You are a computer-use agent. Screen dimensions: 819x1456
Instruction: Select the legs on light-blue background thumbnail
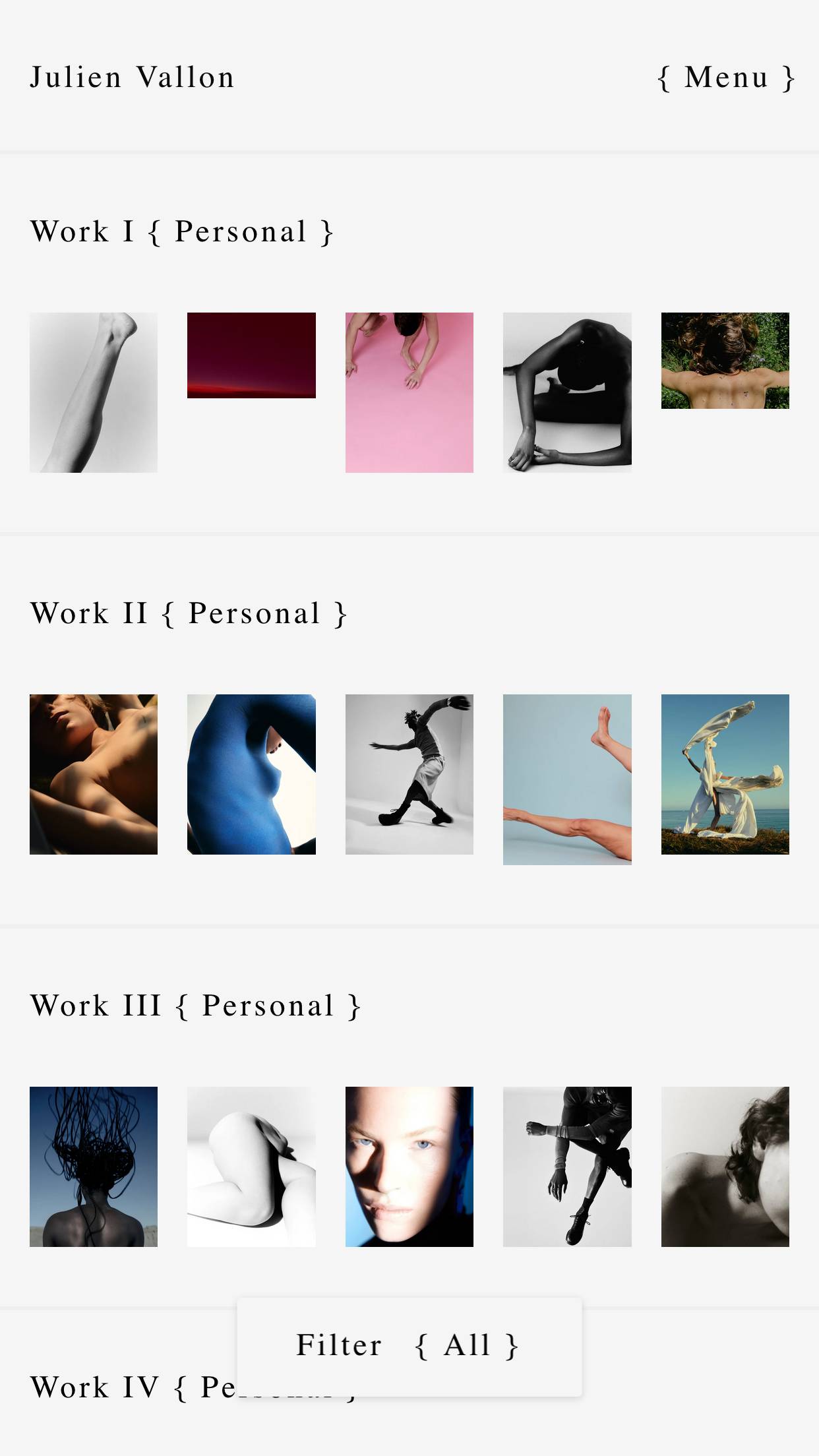[x=567, y=779]
